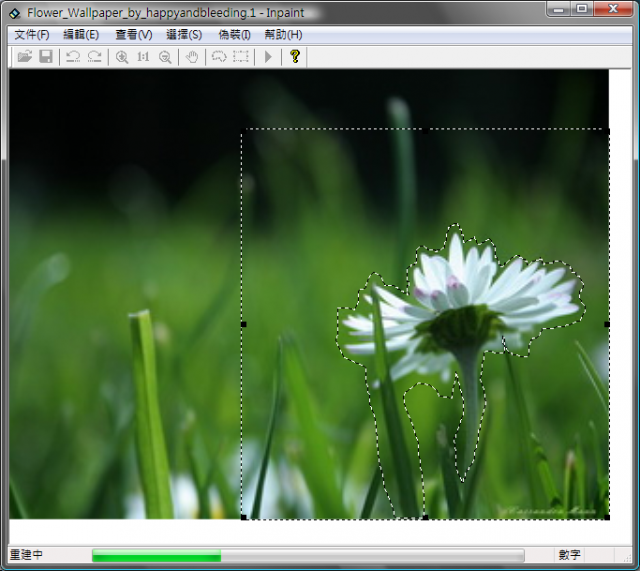Click the Open file toolbar icon
Viewport: 640px width, 571px height.
pyautogui.click(x=25, y=57)
